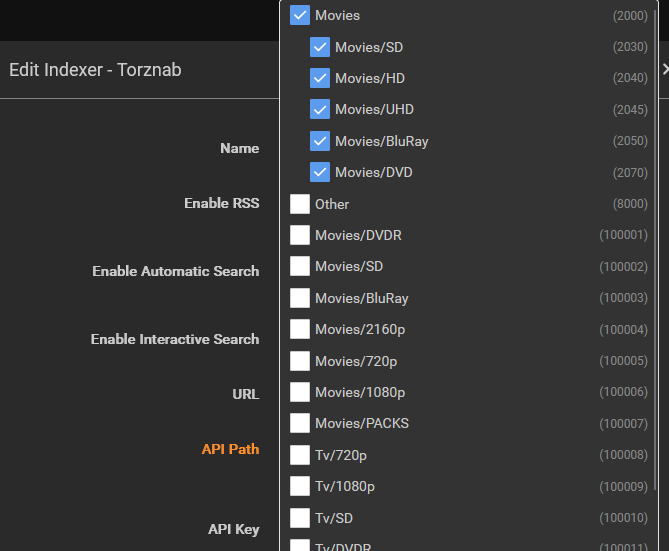Enable the Tv/1080p category
The height and width of the screenshot is (551, 669).
300,486
